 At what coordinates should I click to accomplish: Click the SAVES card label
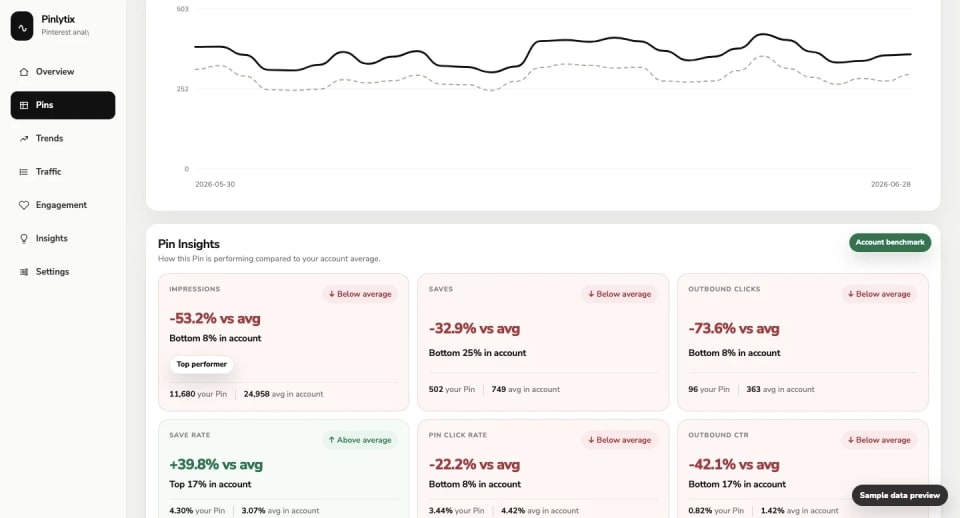441,289
